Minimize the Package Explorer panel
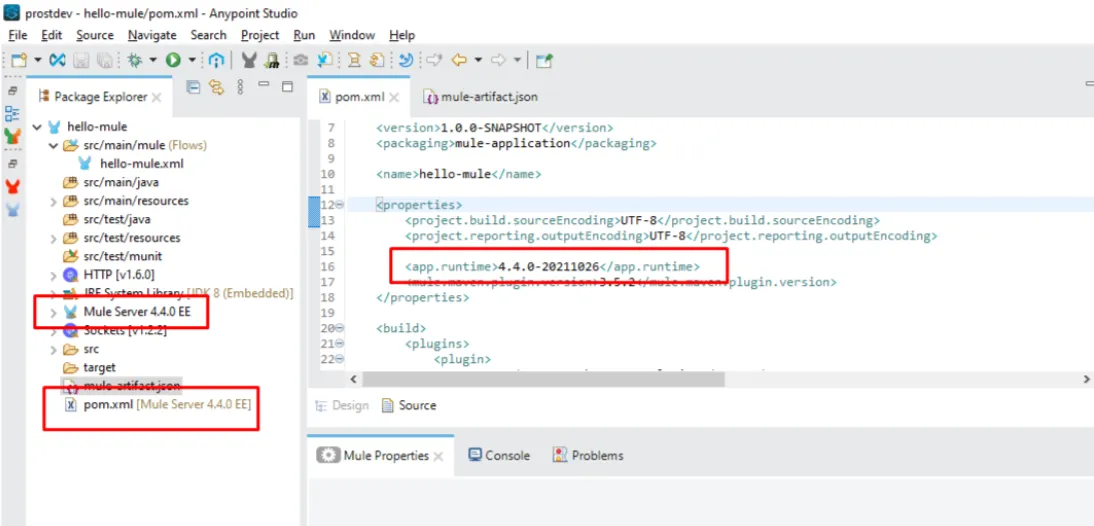 click(263, 84)
